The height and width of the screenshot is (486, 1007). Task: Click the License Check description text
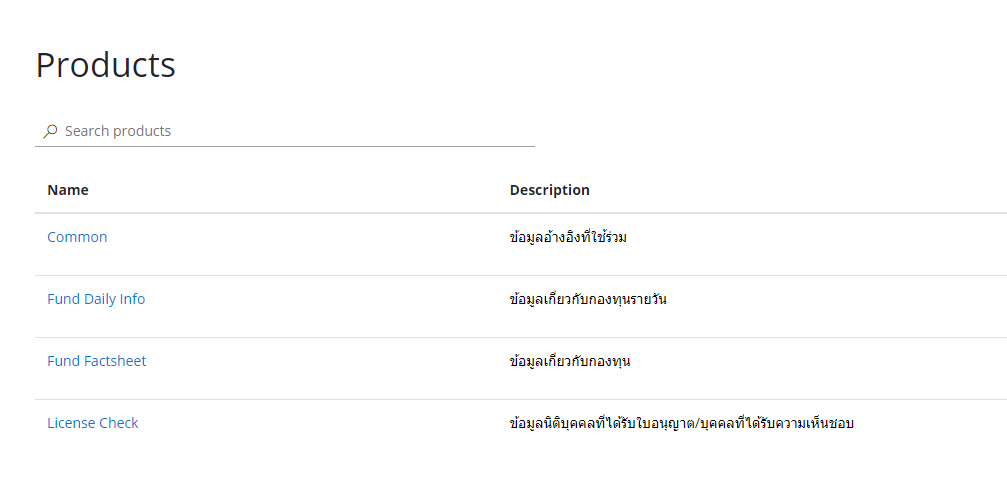pyautogui.click(x=681, y=423)
